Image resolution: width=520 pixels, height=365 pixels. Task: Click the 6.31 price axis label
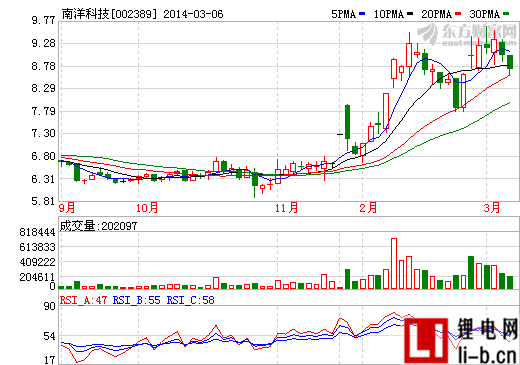pos(43,179)
